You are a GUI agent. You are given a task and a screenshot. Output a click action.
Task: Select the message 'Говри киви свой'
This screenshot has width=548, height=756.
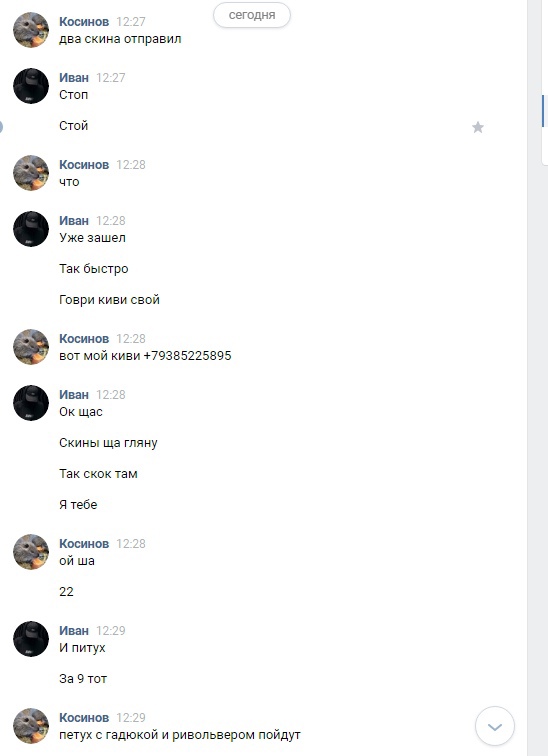click(109, 300)
